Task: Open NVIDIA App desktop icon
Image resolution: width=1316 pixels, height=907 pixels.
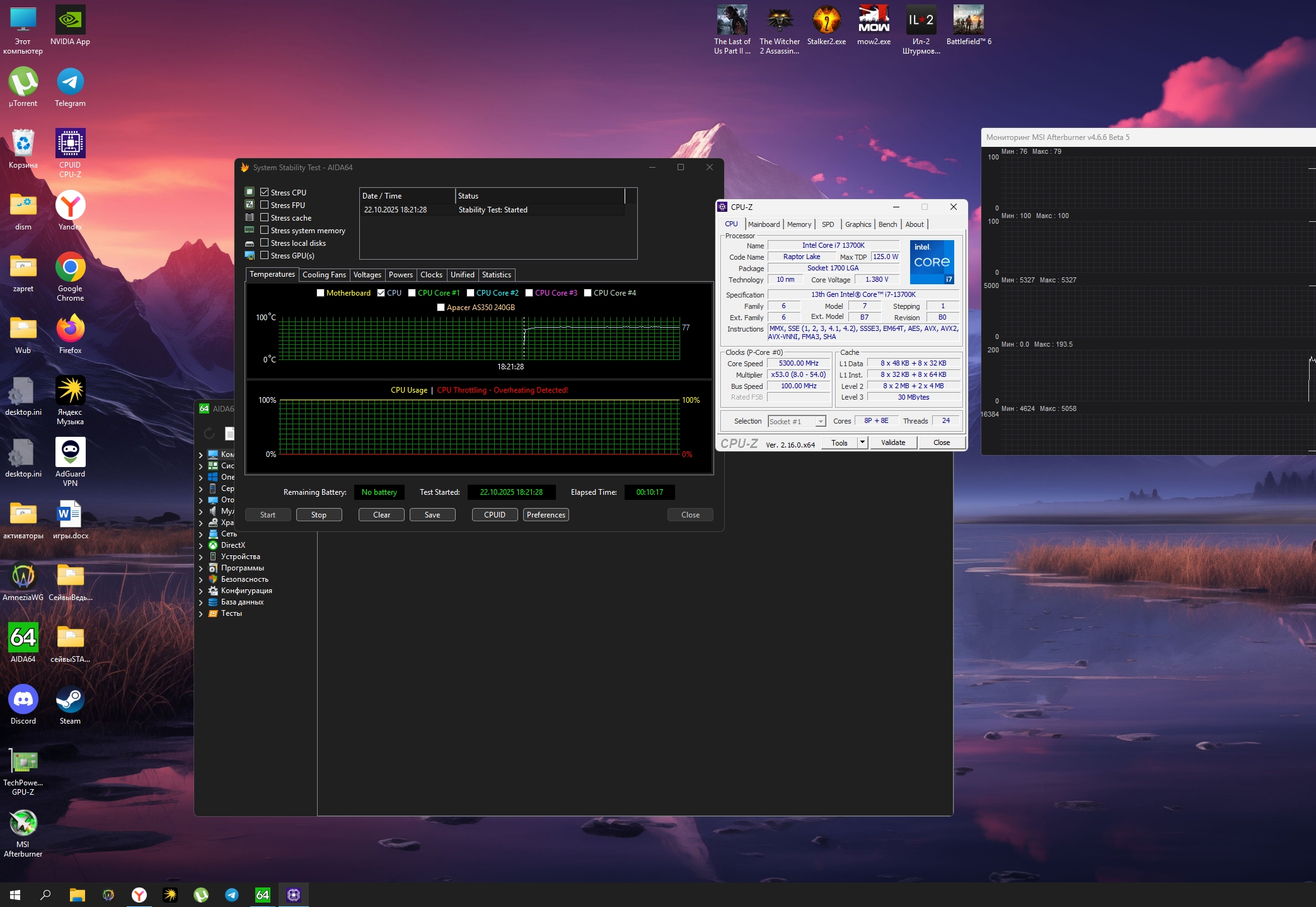Action: click(70, 21)
